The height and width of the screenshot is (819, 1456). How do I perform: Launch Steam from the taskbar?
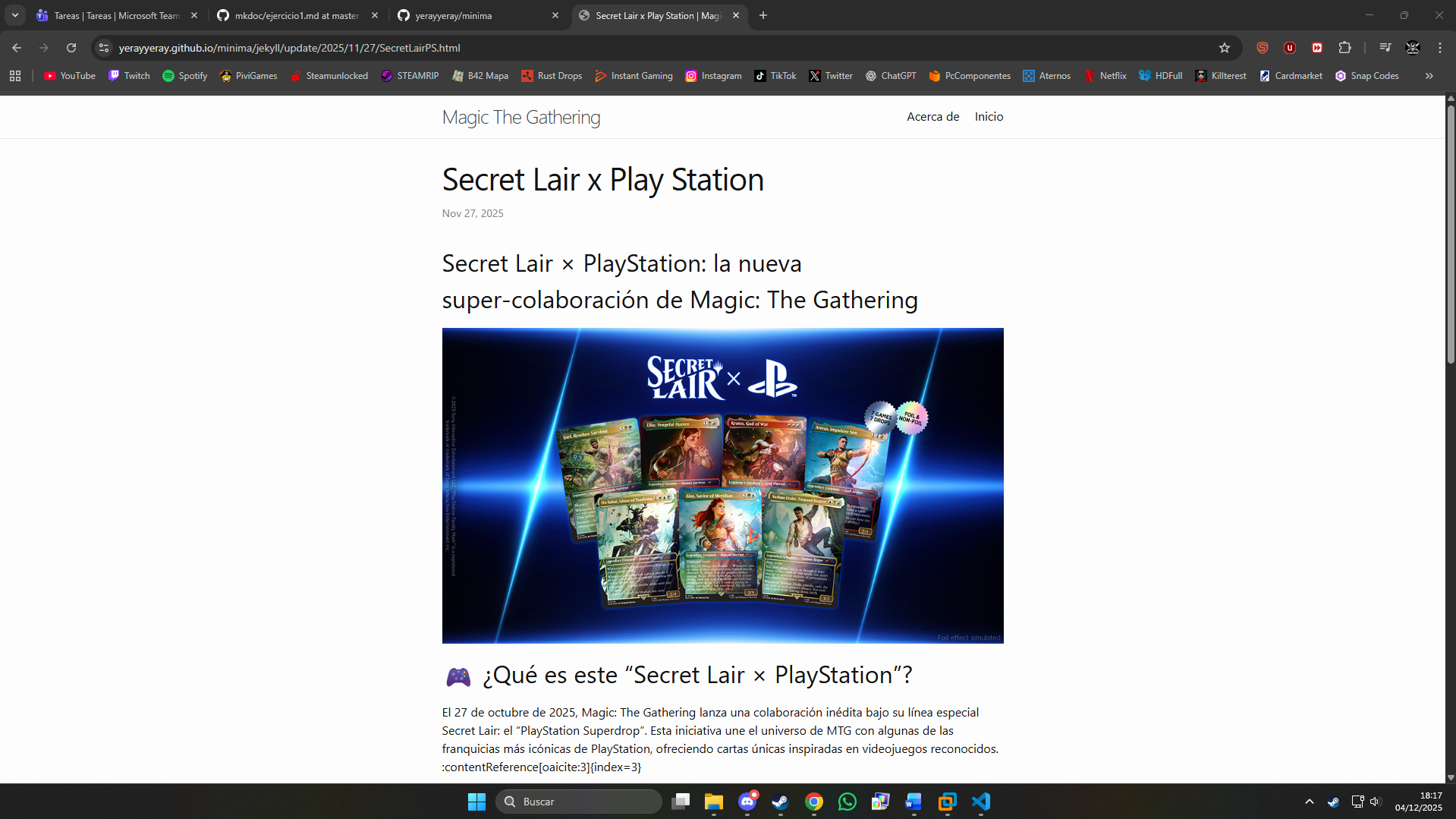[780, 802]
